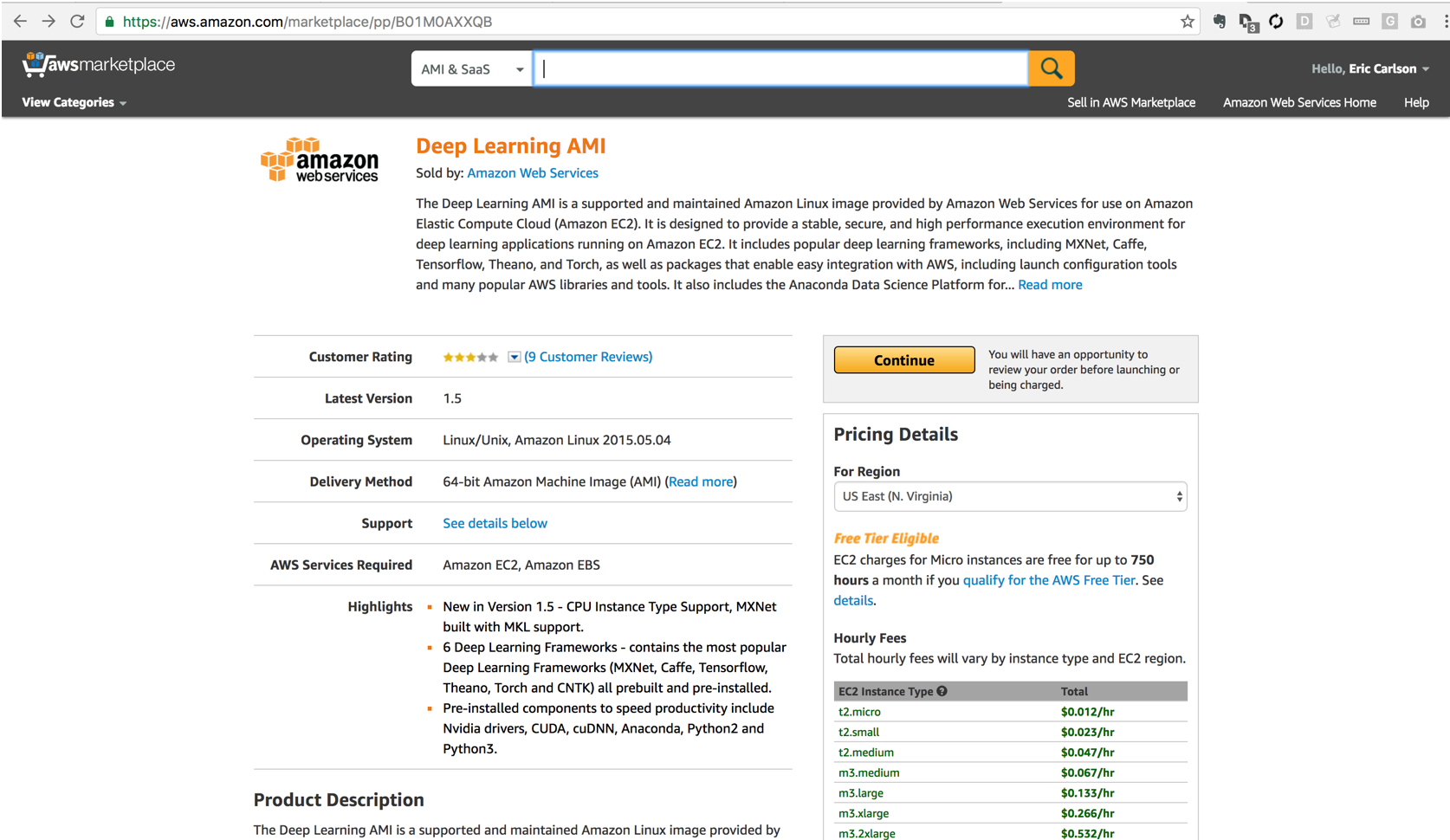The image size is (1450, 840).
Task: Open the Evernote browser extension
Action: point(1219,22)
